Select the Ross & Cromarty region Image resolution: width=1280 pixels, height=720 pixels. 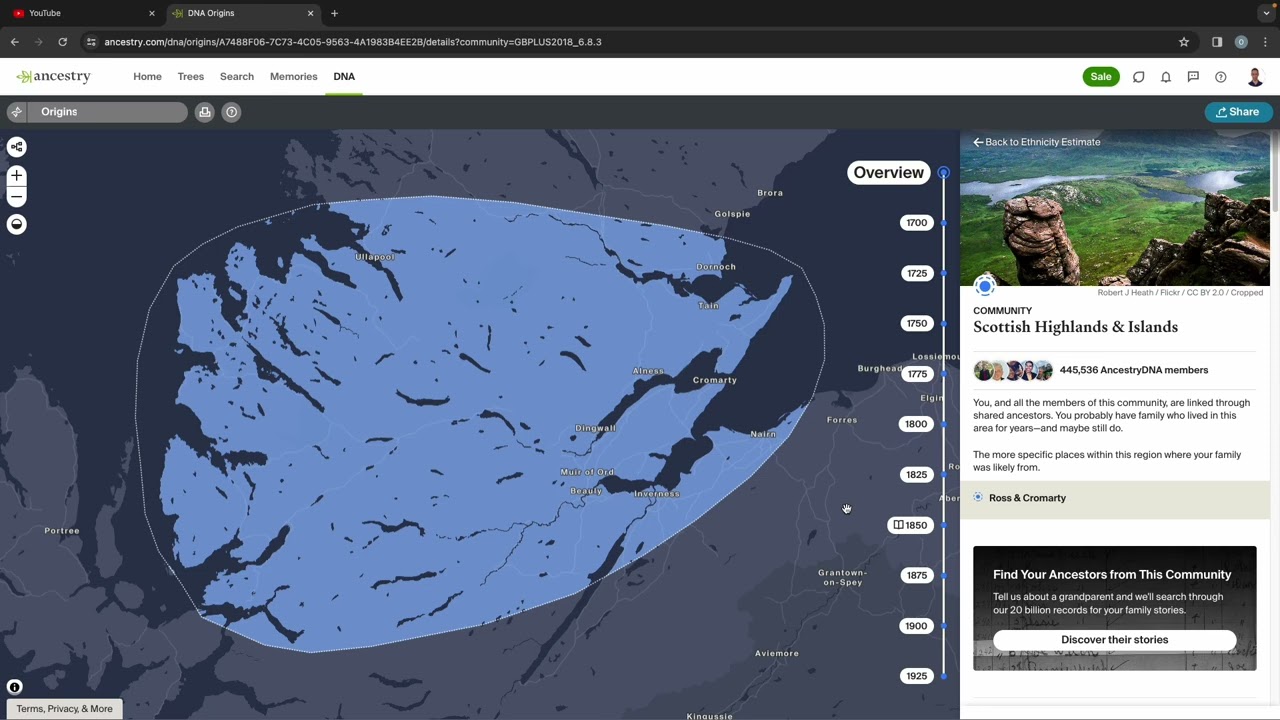[1115, 498]
